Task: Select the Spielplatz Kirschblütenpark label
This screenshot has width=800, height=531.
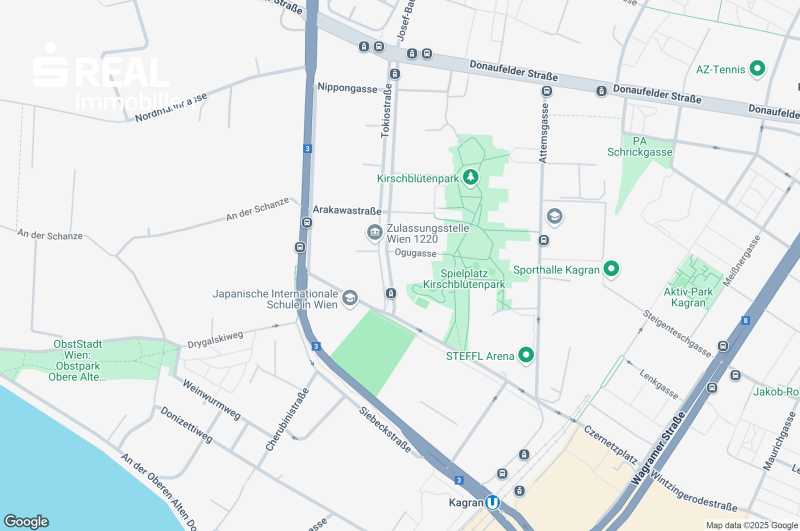Action: [464, 279]
